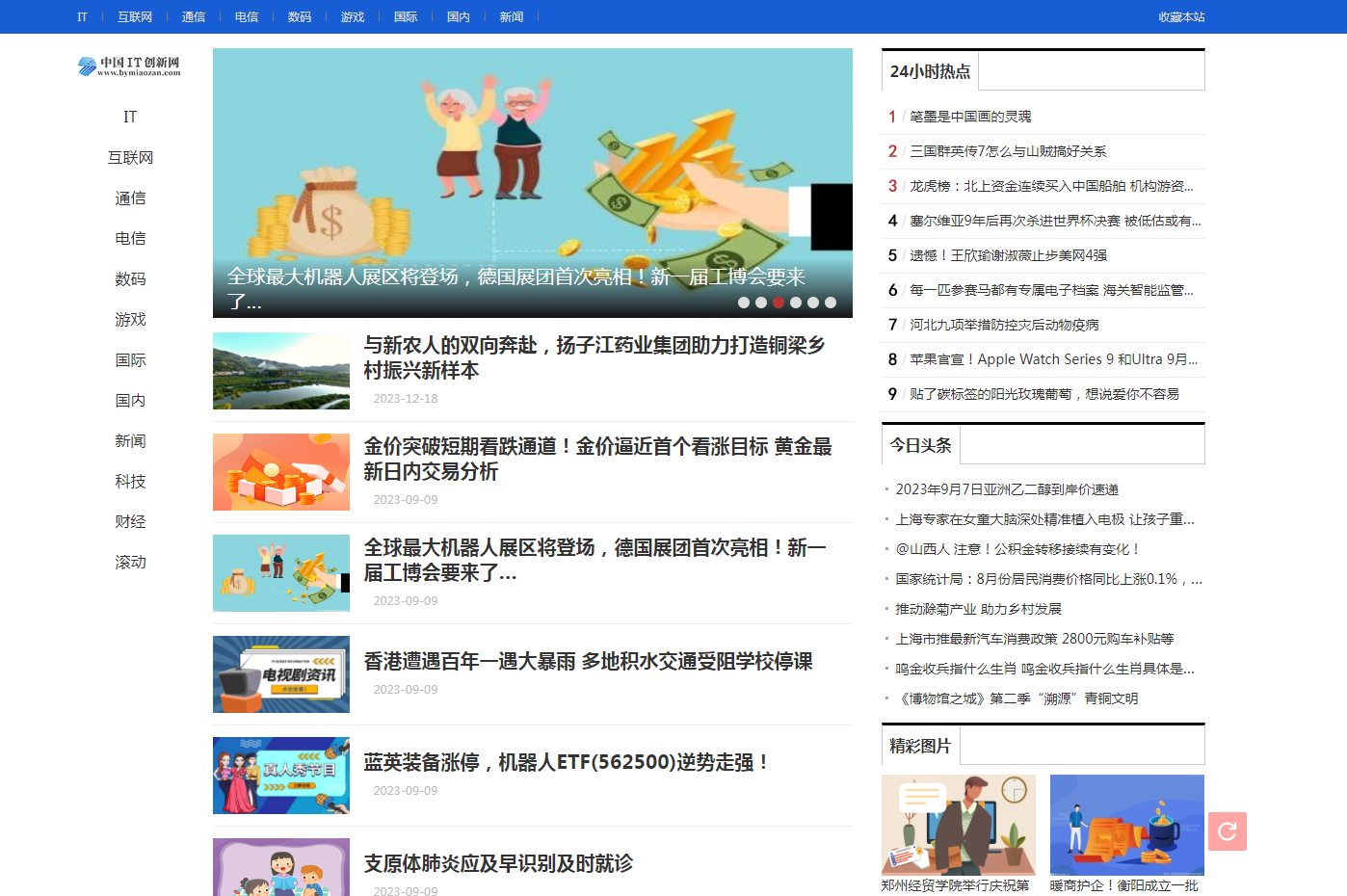Select the active red carousel dot
Viewport: 1347px width, 896px height.
click(x=779, y=303)
